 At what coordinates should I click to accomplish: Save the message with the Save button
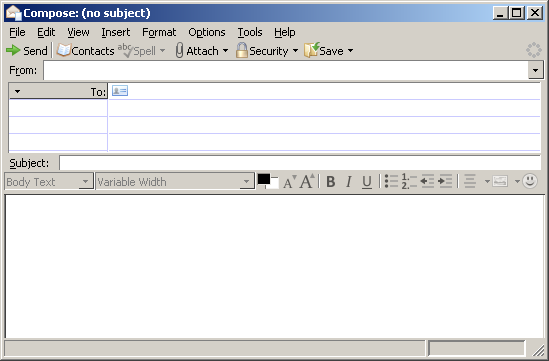pyautogui.click(x=324, y=51)
